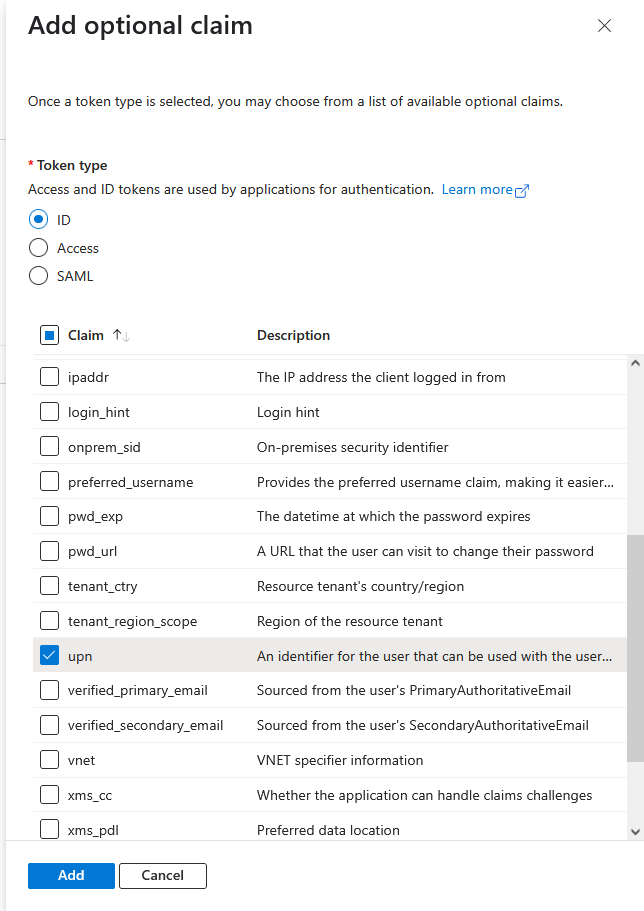Uncheck the upn claim
The image size is (644, 911).
click(49, 656)
